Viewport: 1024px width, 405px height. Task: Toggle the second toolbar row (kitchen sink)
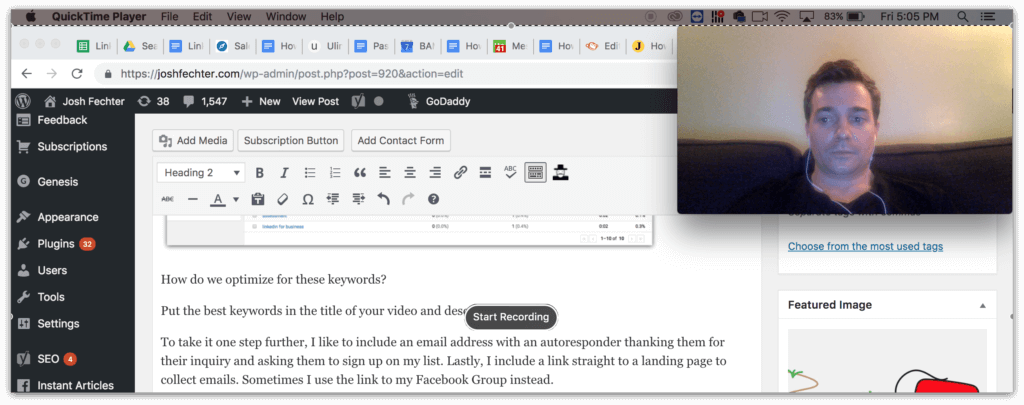tap(536, 173)
